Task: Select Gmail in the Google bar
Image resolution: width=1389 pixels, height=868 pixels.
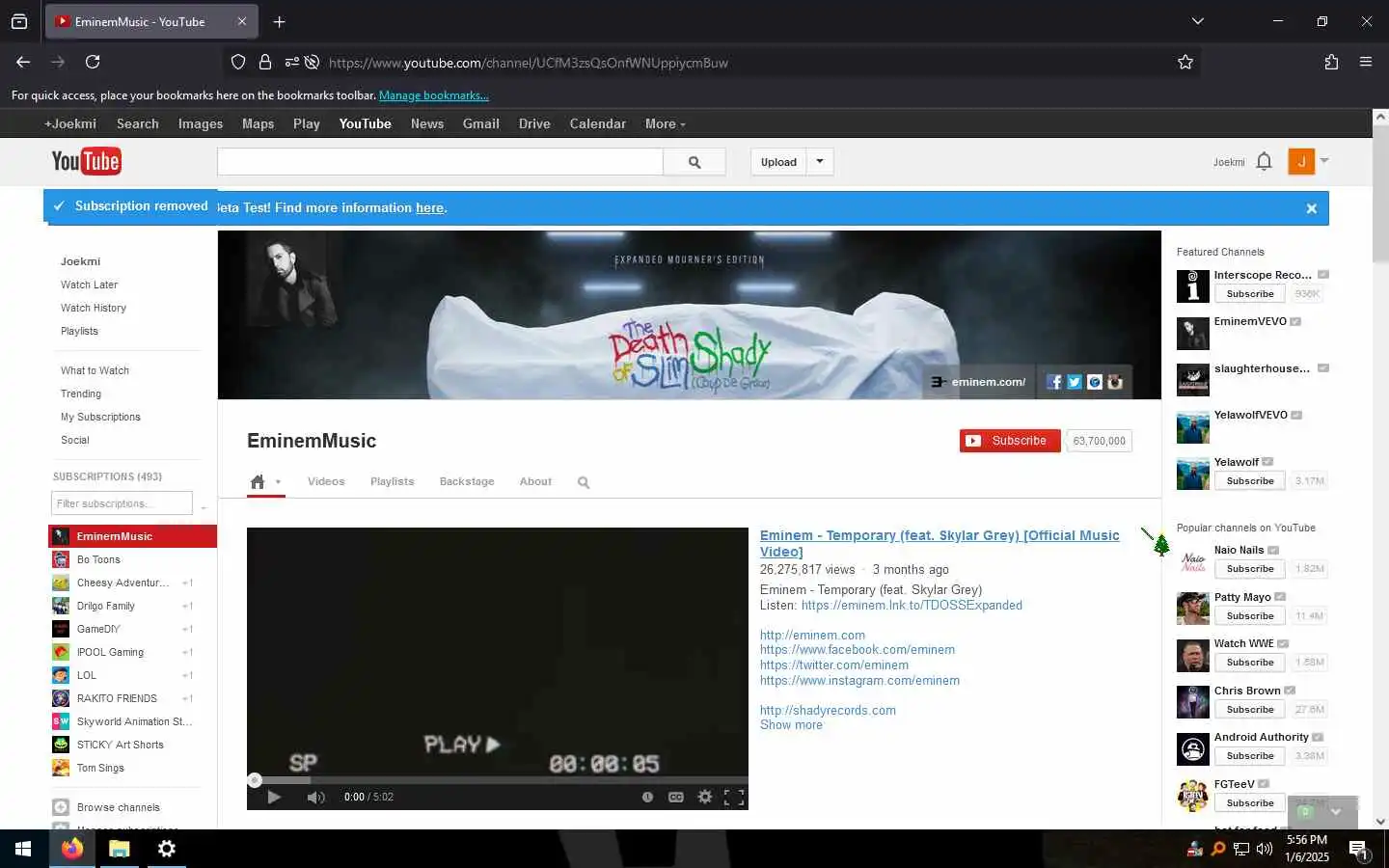Action: pos(480,123)
